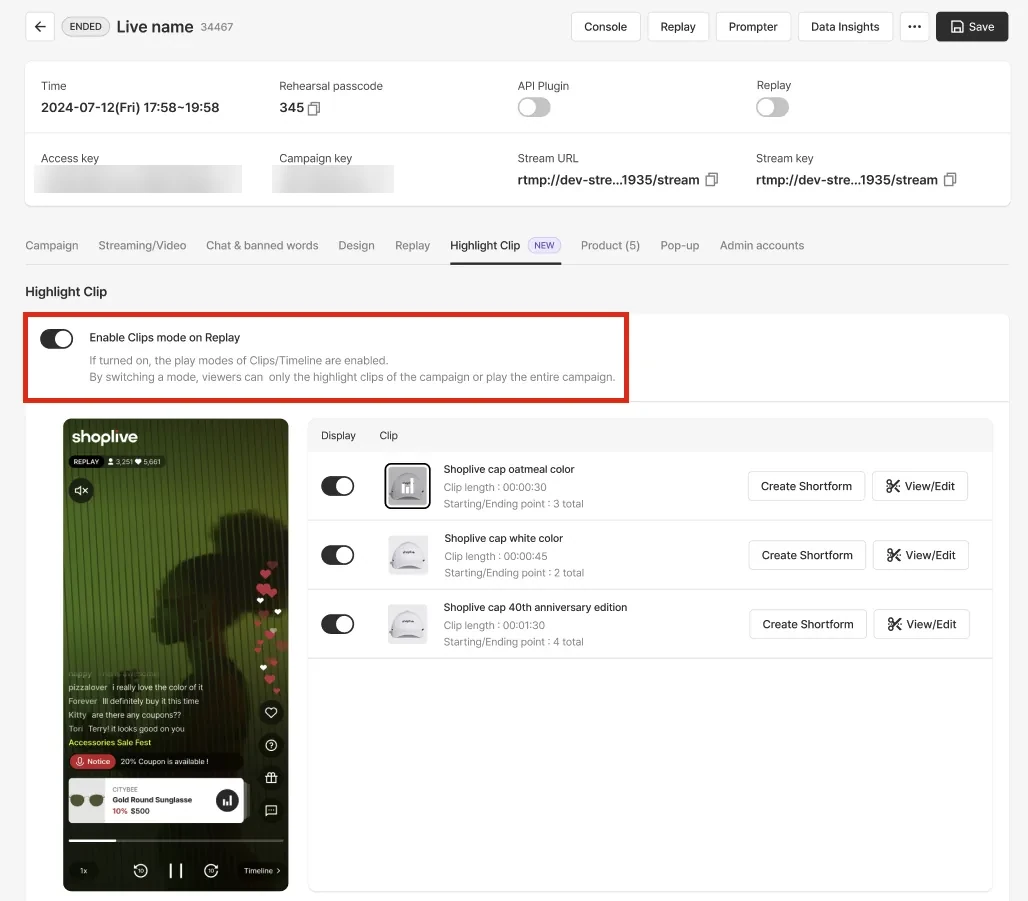Open the Product (5) tab
The width and height of the screenshot is (1028, 901).
610,245
